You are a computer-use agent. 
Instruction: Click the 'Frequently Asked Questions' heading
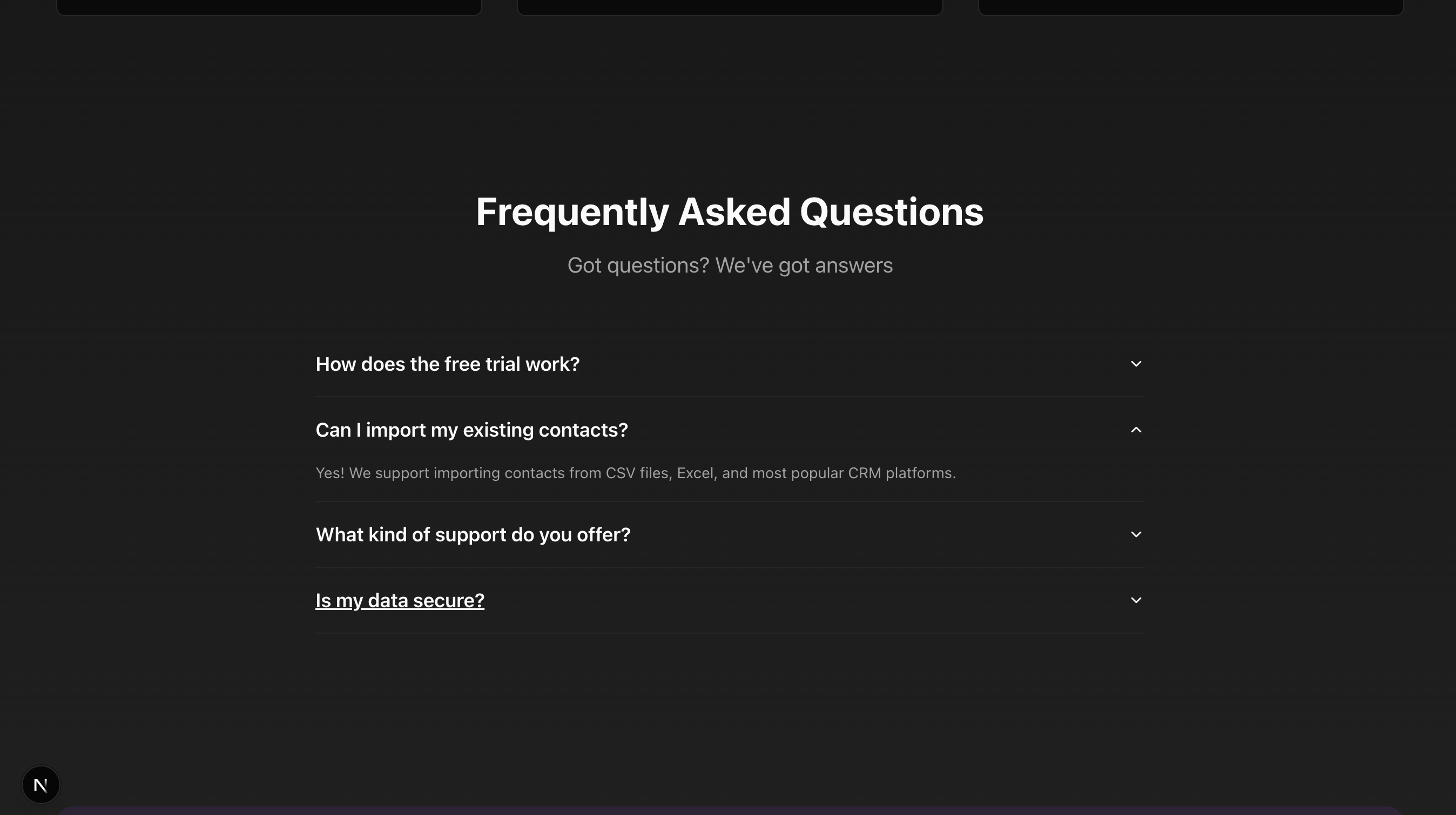click(x=730, y=212)
